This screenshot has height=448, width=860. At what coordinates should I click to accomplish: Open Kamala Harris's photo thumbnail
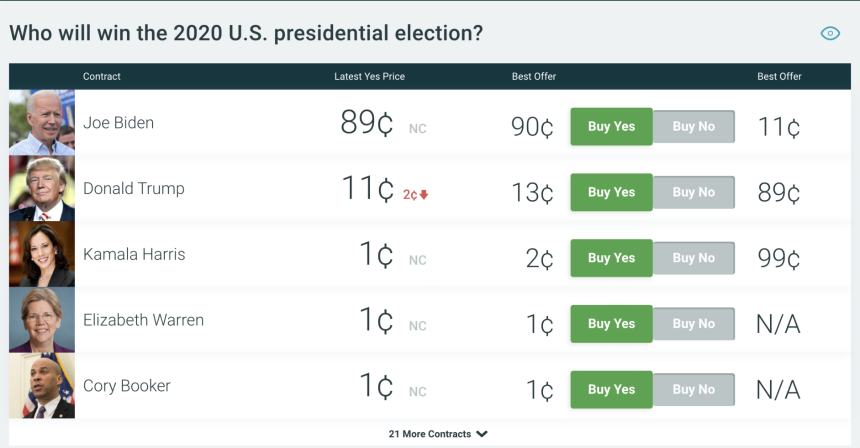click(x=42, y=255)
